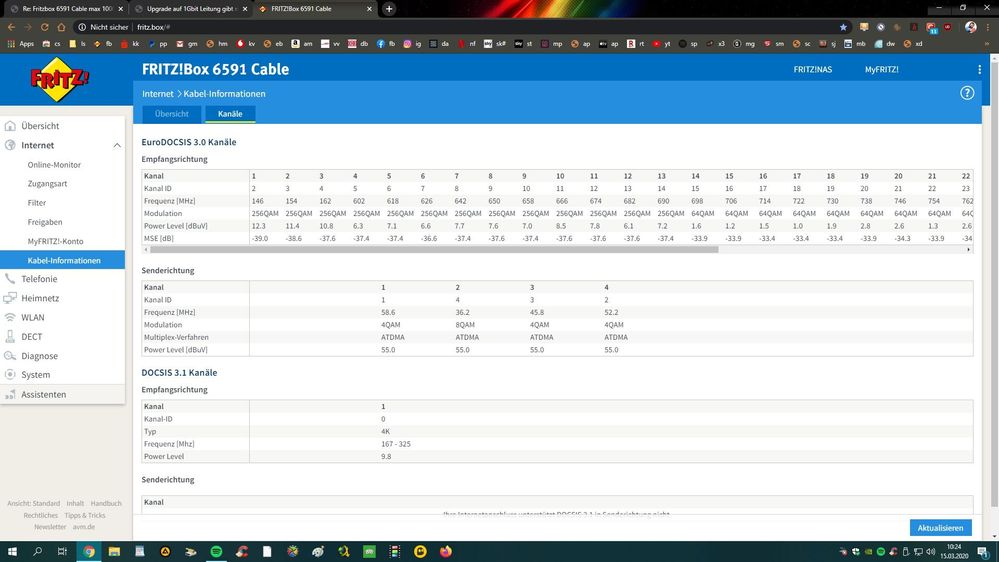Open the Apps bookmarks shortcut
This screenshot has width=999, height=562.
(x=20, y=44)
